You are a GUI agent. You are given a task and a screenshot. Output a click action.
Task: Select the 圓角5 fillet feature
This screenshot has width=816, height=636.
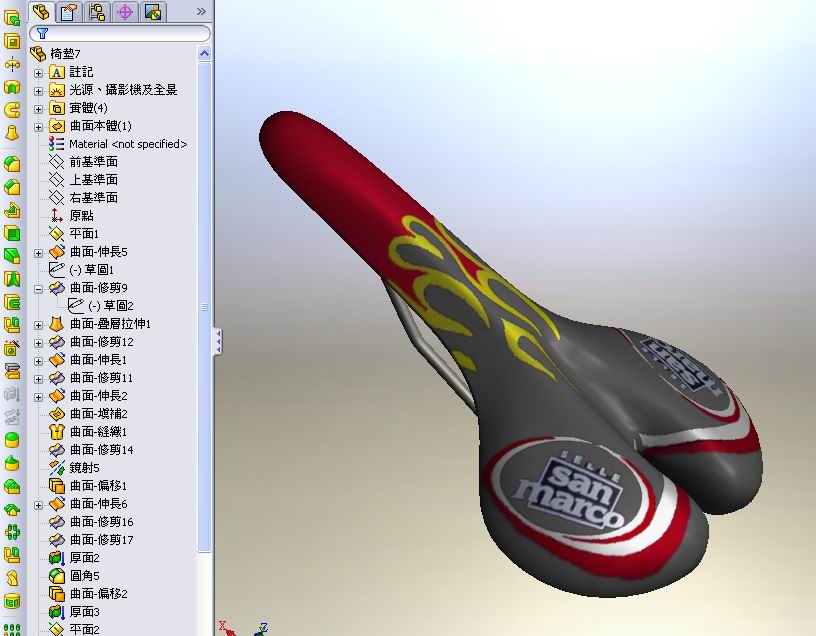(x=74, y=576)
